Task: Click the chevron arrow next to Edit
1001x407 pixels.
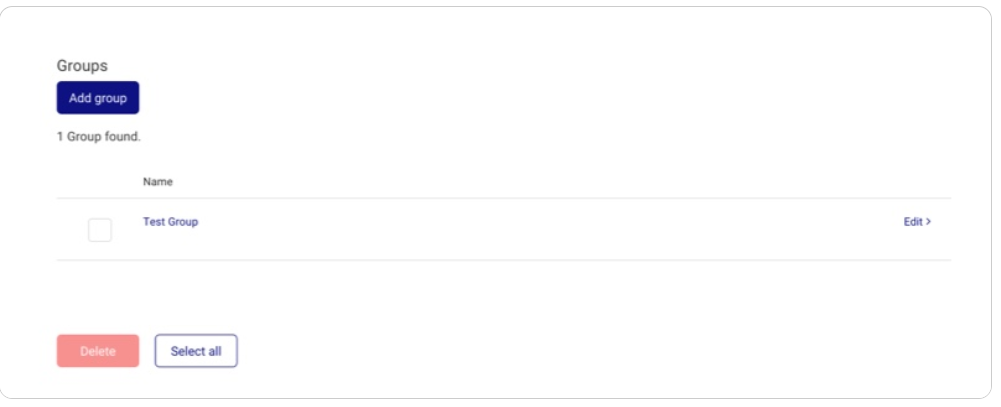Action: pyautogui.click(x=928, y=222)
